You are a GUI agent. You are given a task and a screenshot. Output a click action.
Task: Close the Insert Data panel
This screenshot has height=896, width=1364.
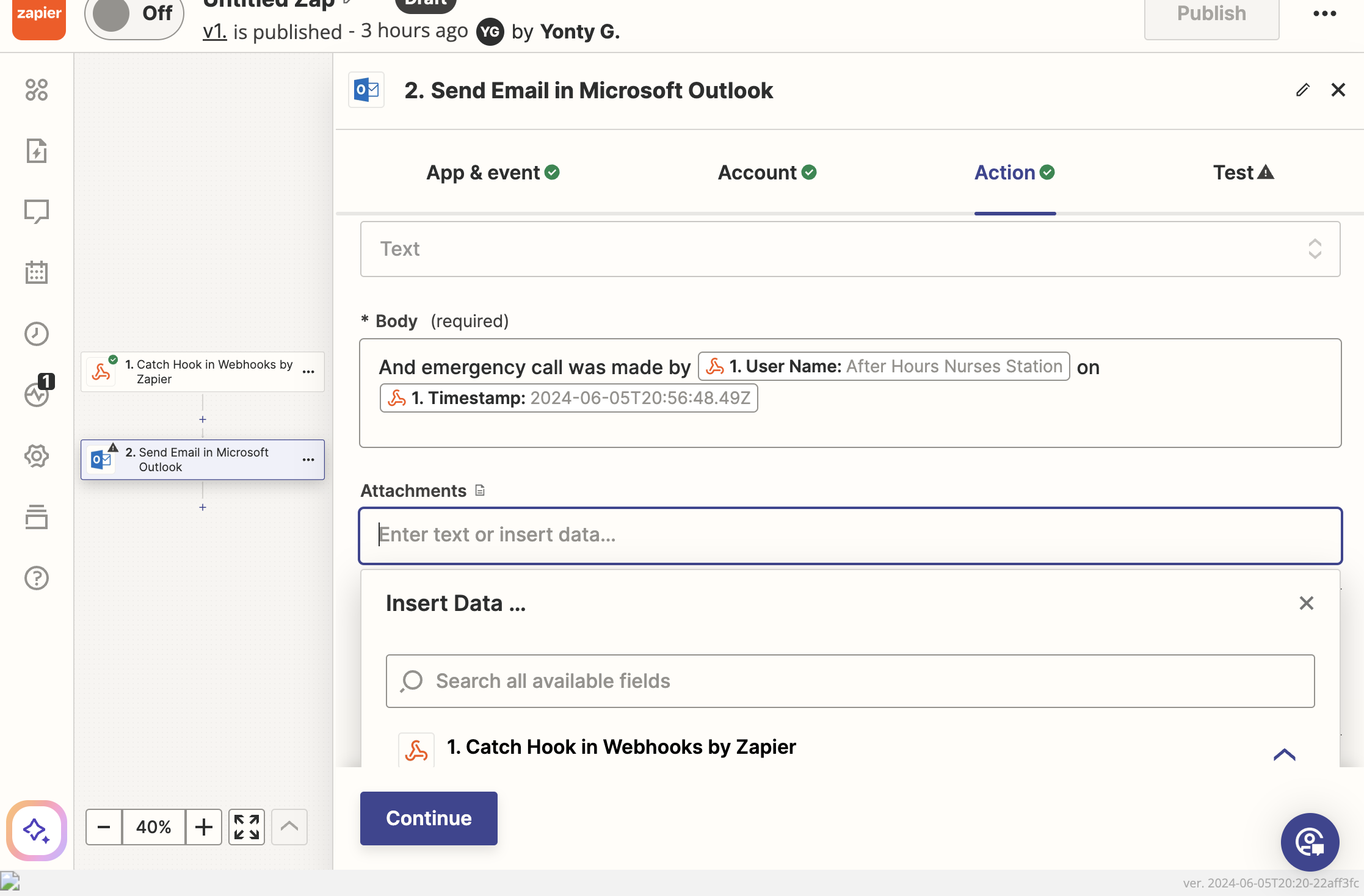(1306, 603)
